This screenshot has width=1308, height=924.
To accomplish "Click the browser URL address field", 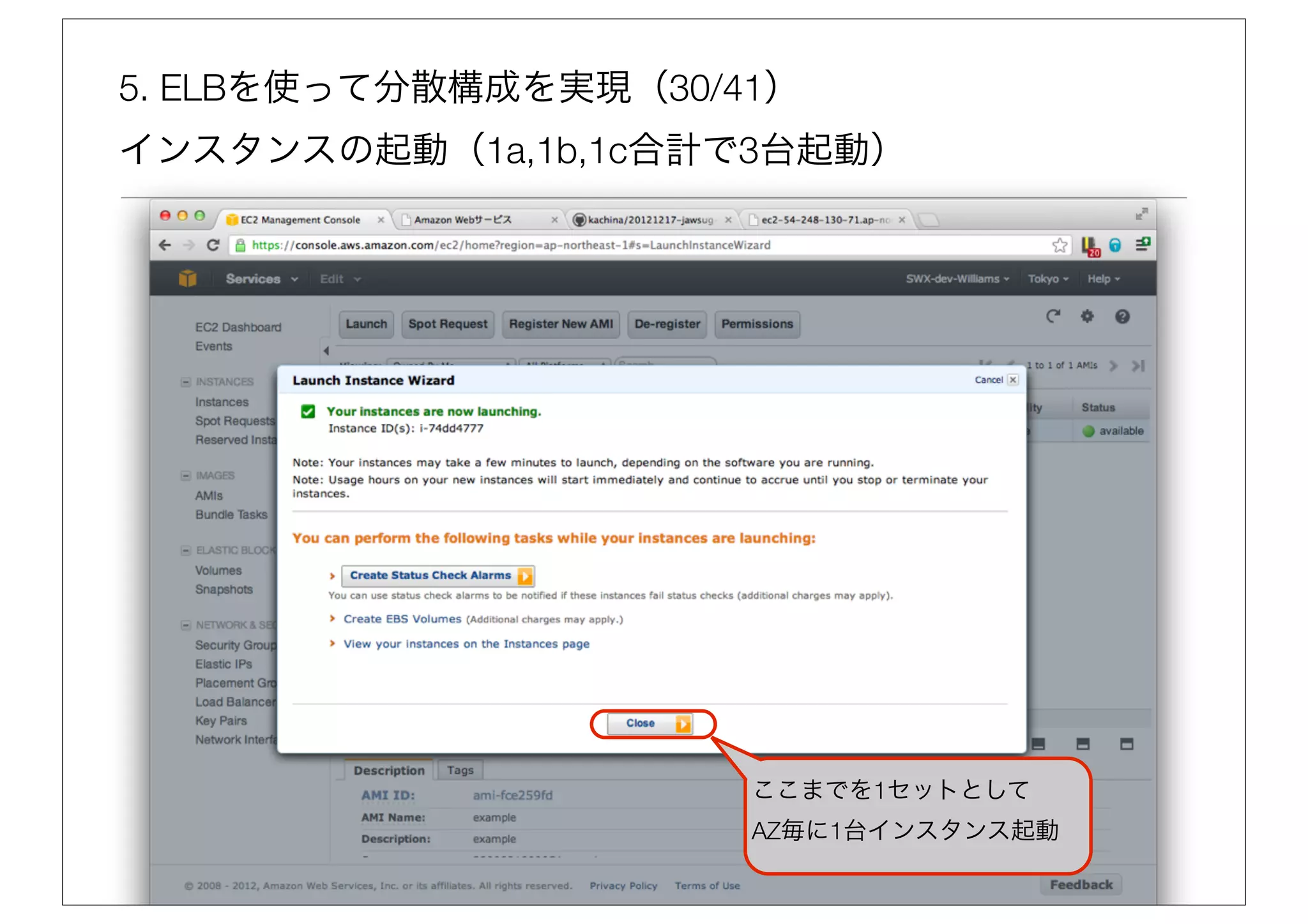I will 575,245.
